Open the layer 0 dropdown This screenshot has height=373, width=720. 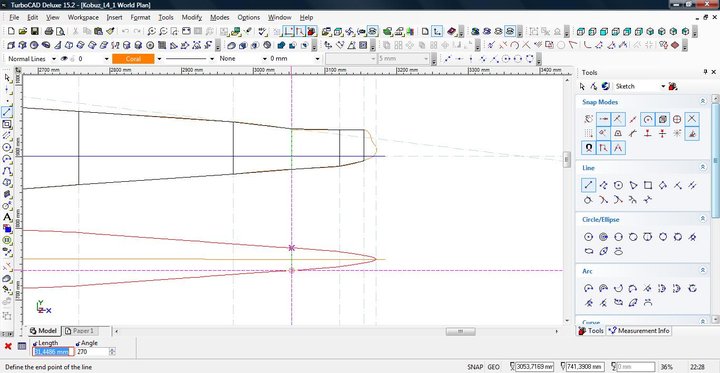tap(107, 59)
